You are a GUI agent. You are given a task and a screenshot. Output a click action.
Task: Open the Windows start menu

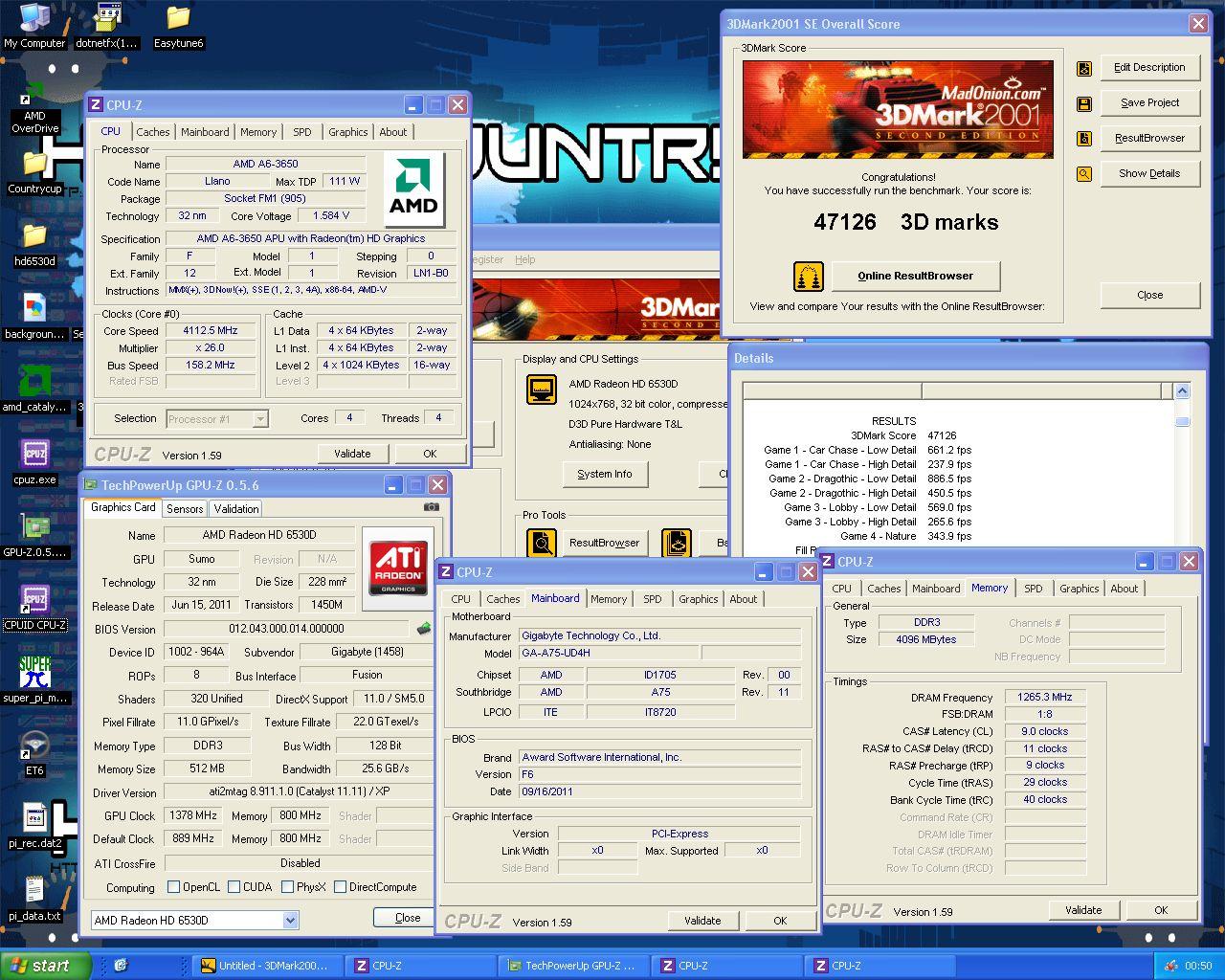46,966
